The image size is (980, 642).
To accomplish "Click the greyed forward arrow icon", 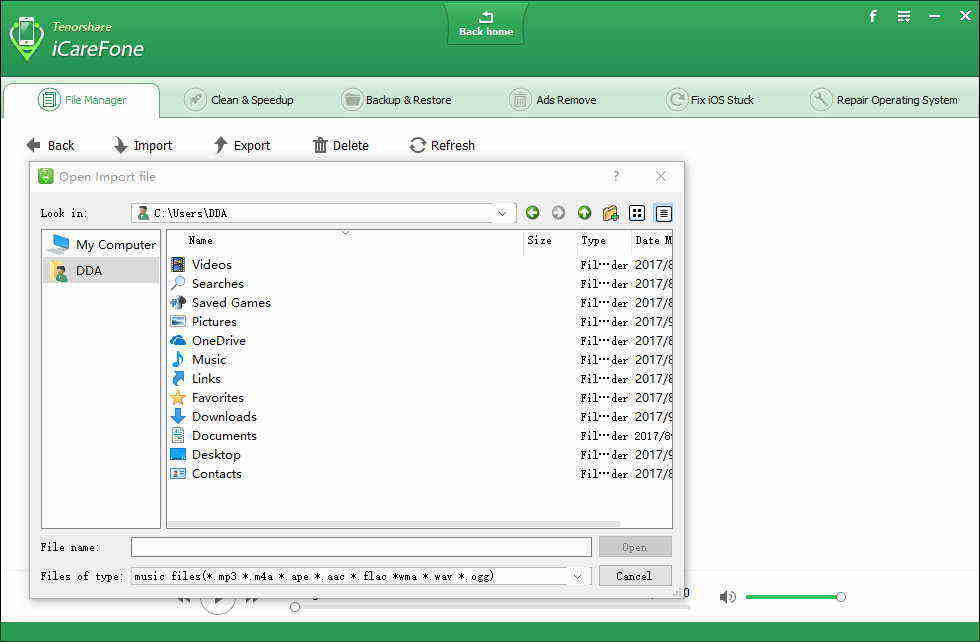I will click(x=558, y=213).
